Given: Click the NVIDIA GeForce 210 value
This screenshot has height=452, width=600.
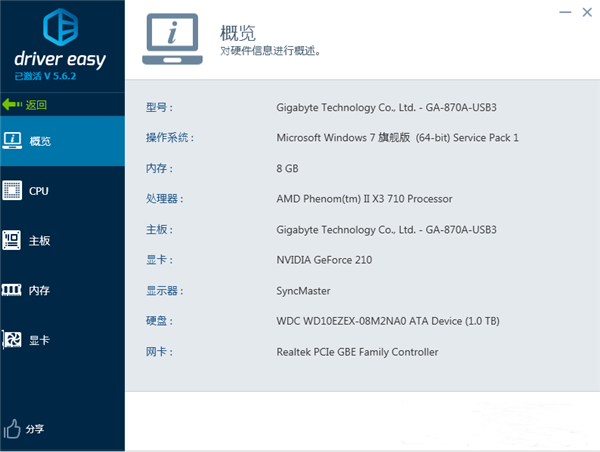Looking at the screenshot, I should [x=324, y=260].
